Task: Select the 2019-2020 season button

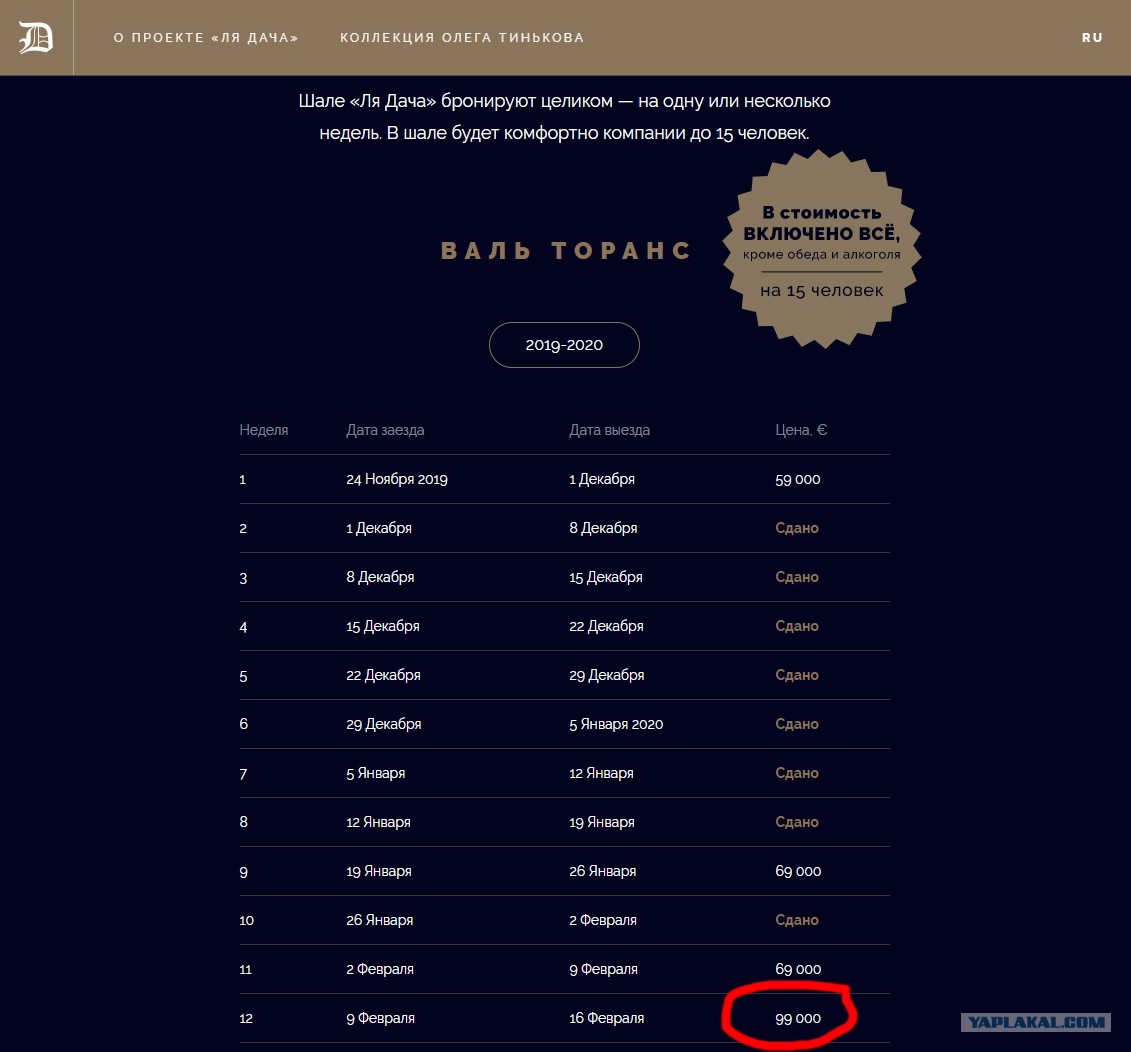Action: [x=564, y=345]
